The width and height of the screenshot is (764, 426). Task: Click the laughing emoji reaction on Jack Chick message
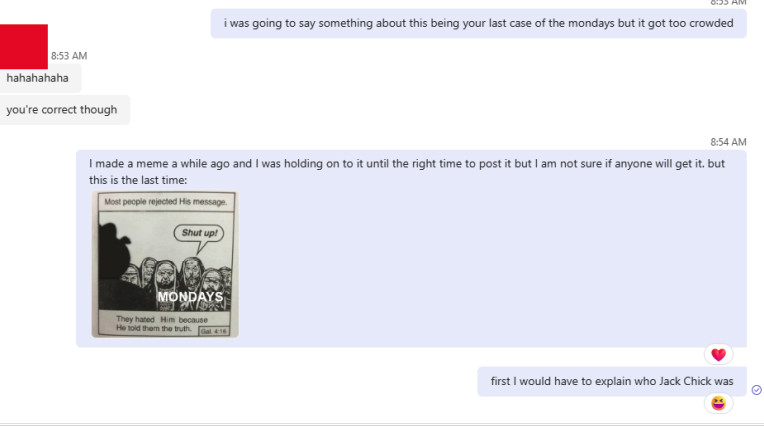click(x=718, y=403)
